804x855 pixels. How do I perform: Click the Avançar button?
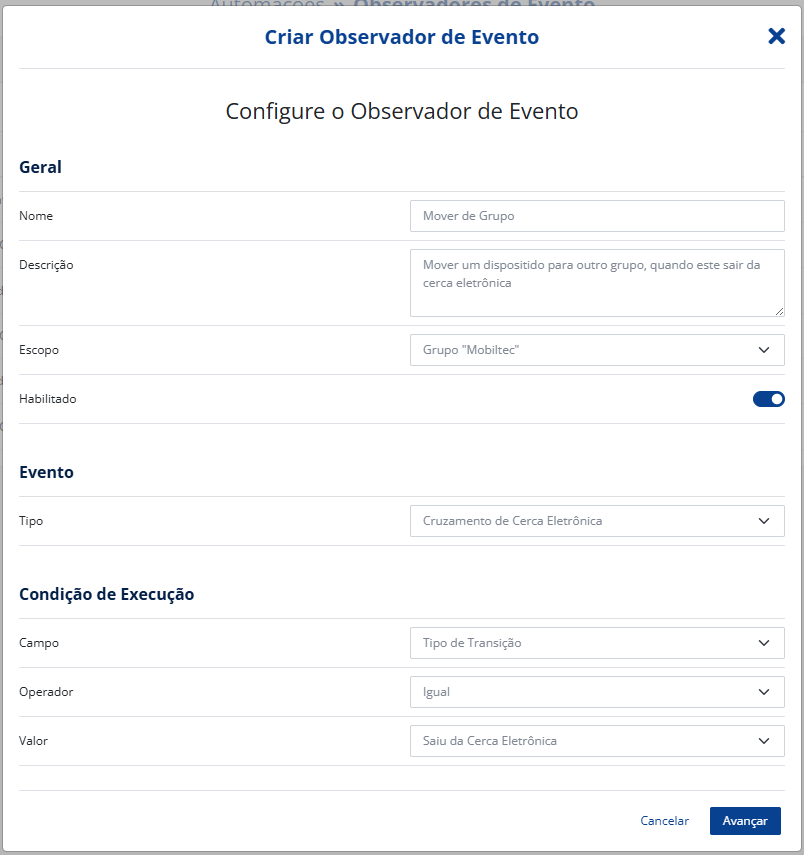(745, 821)
